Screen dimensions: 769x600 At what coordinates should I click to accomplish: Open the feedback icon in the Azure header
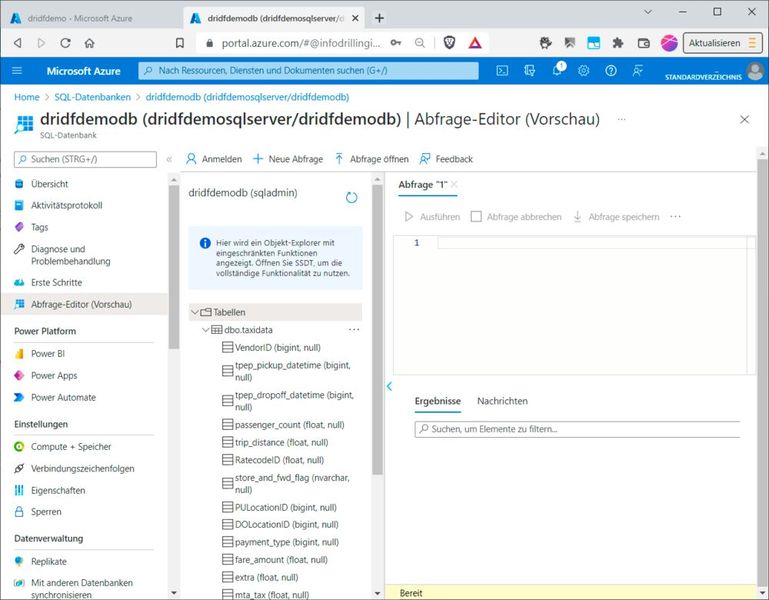coord(638,71)
